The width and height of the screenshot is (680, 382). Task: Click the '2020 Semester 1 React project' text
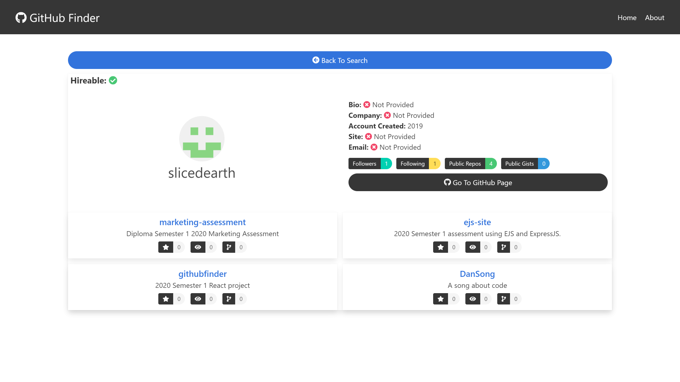click(203, 285)
